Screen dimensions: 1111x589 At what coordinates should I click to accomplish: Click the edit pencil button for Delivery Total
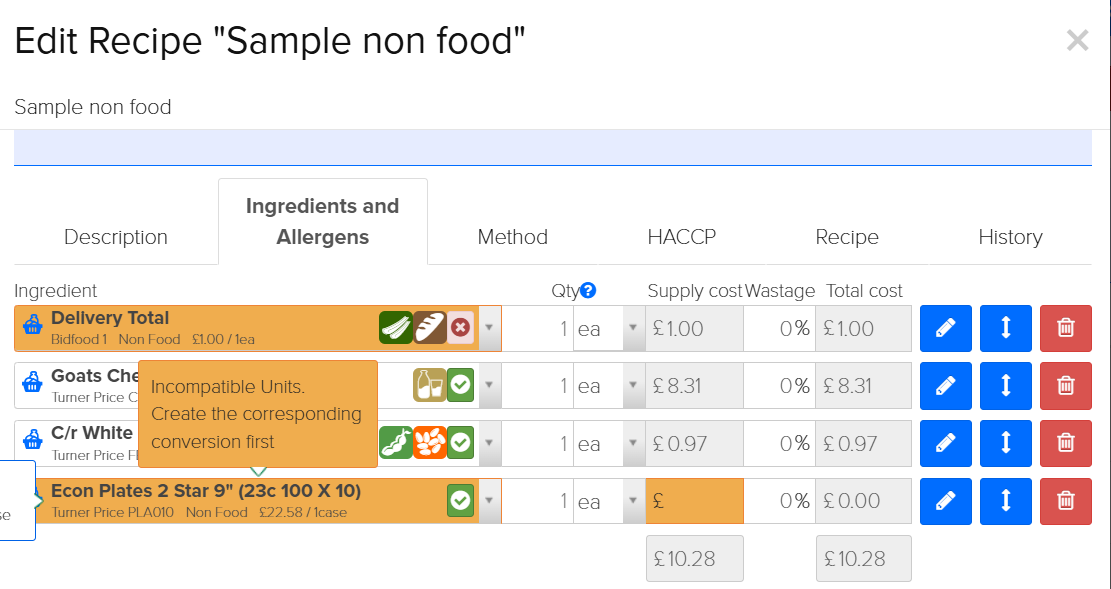pyautogui.click(x=945, y=328)
